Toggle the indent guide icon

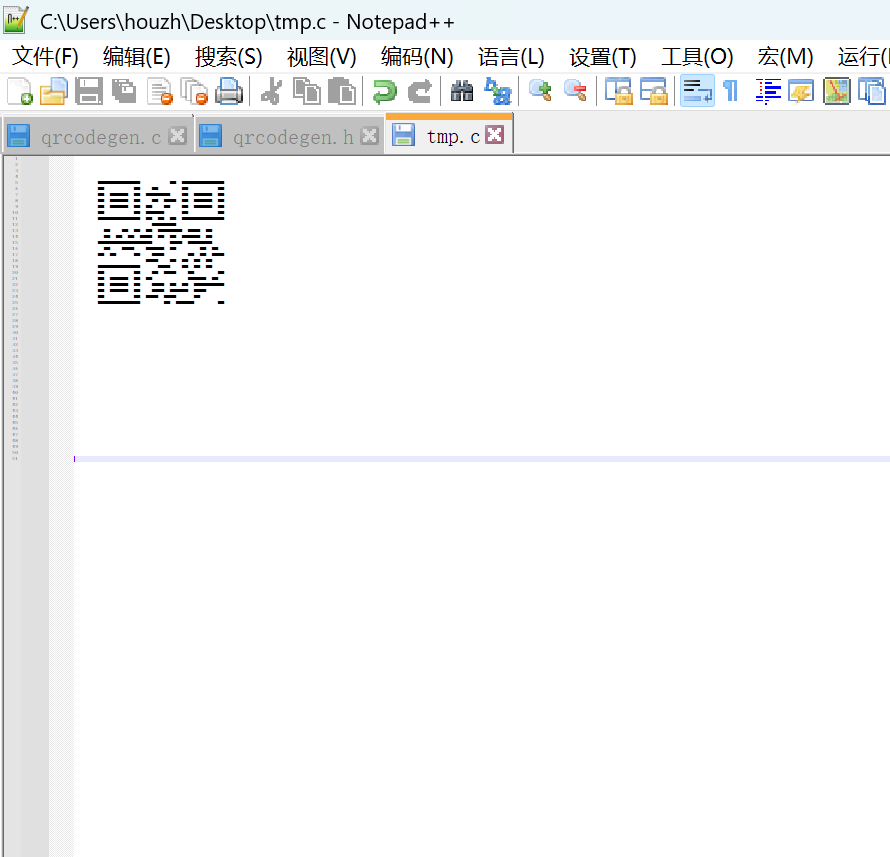pyautogui.click(x=768, y=91)
